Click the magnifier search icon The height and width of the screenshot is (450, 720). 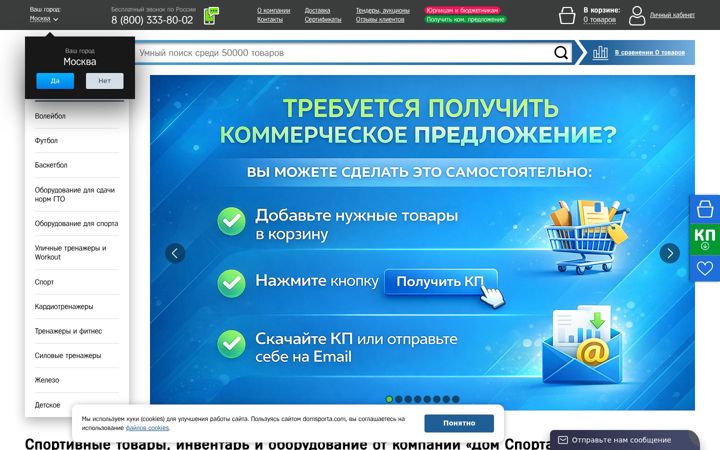(561, 52)
